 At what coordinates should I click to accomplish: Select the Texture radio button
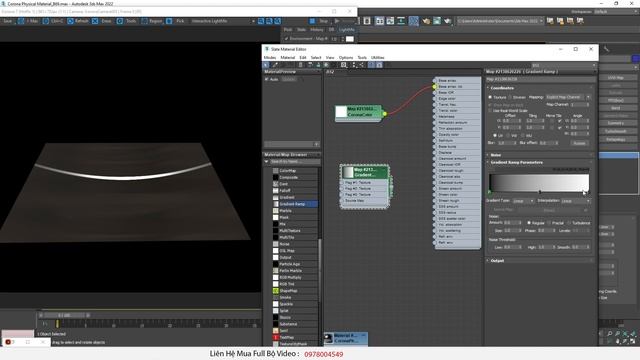490,97
